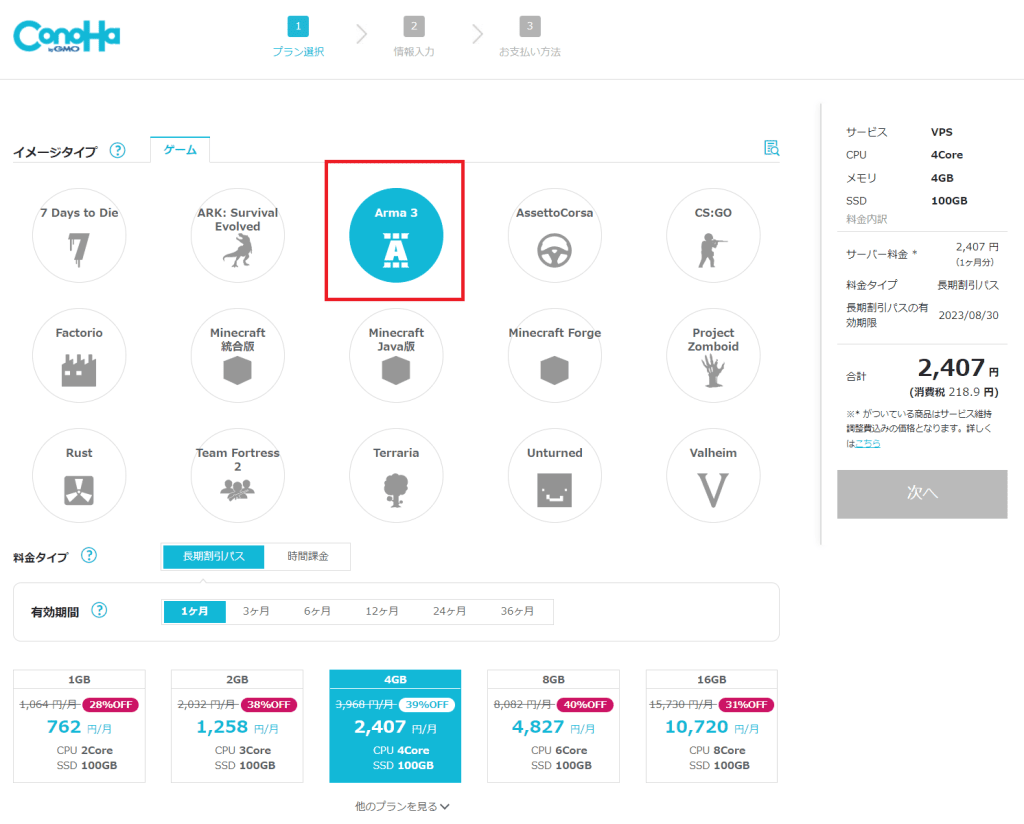Click the 合計 2,407 円 total amount
Screen dimensions: 1024x824
click(x=958, y=369)
